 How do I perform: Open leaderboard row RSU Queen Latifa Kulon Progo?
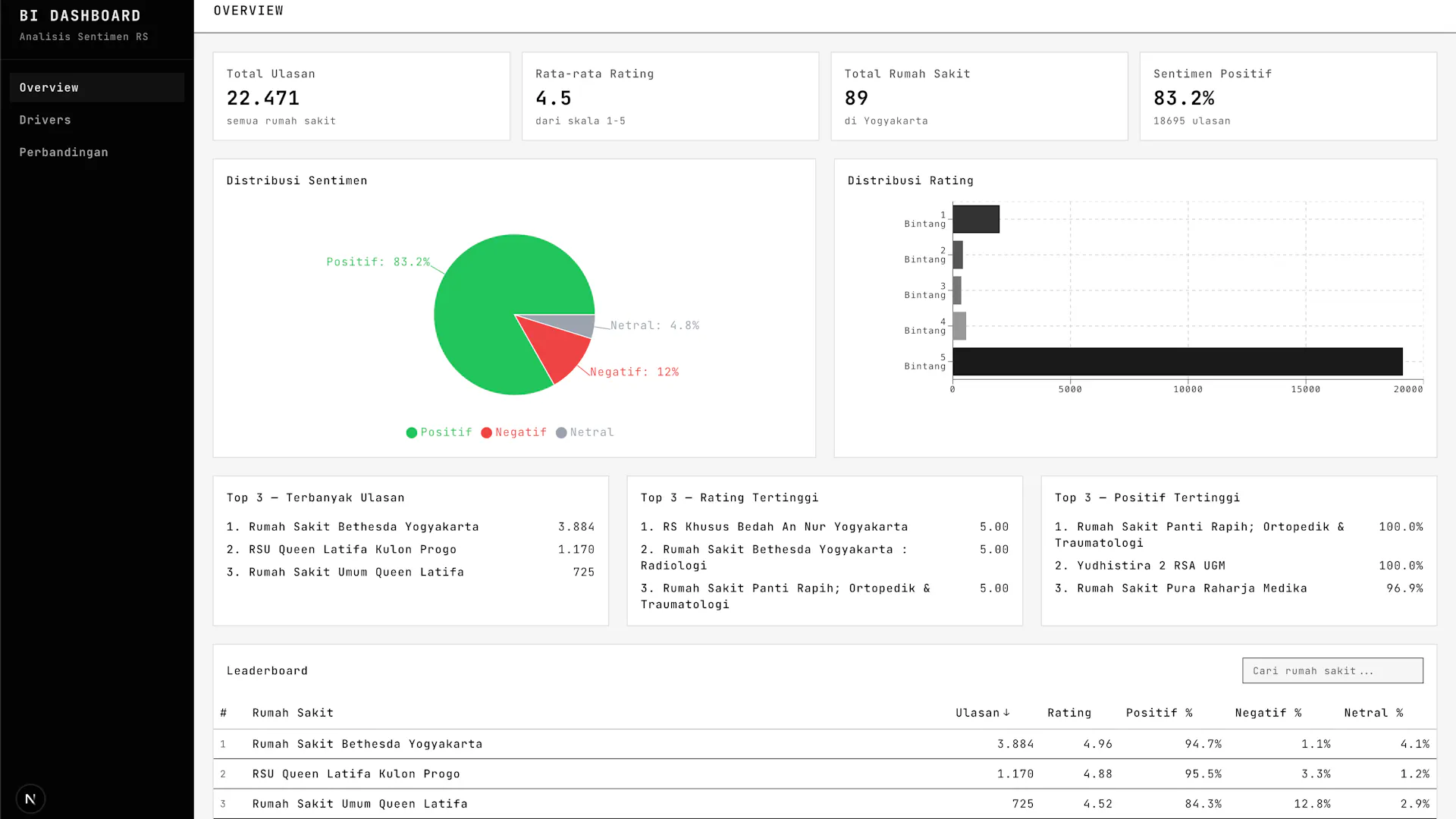[825, 774]
